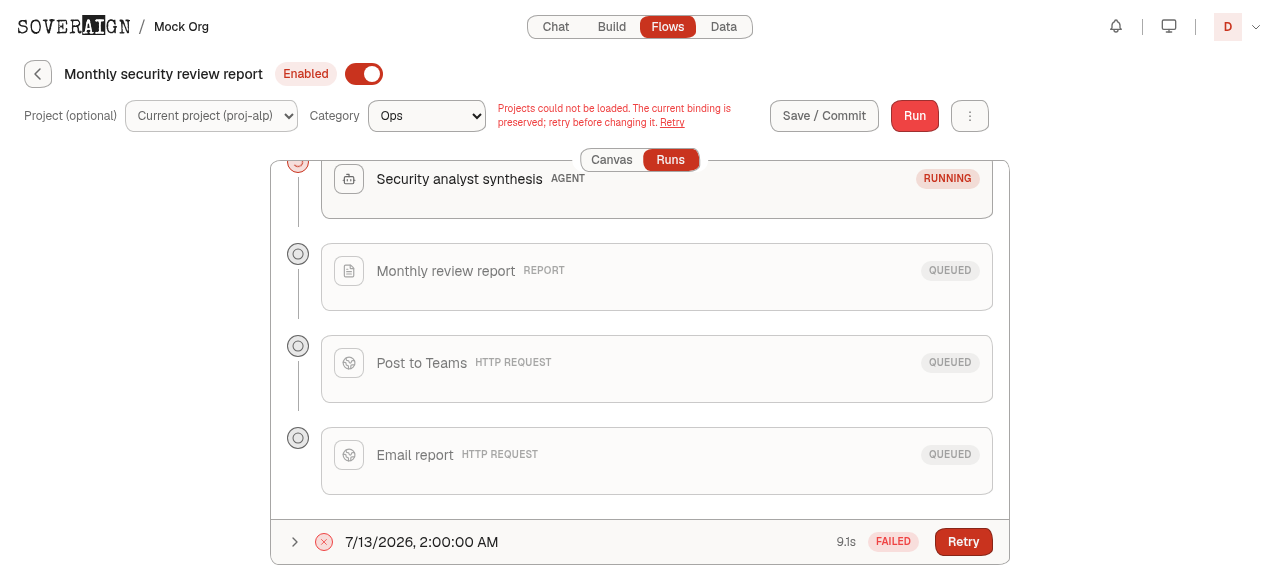Click the Post to Teams step title
This screenshot has width=1280, height=577.
(422, 363)
